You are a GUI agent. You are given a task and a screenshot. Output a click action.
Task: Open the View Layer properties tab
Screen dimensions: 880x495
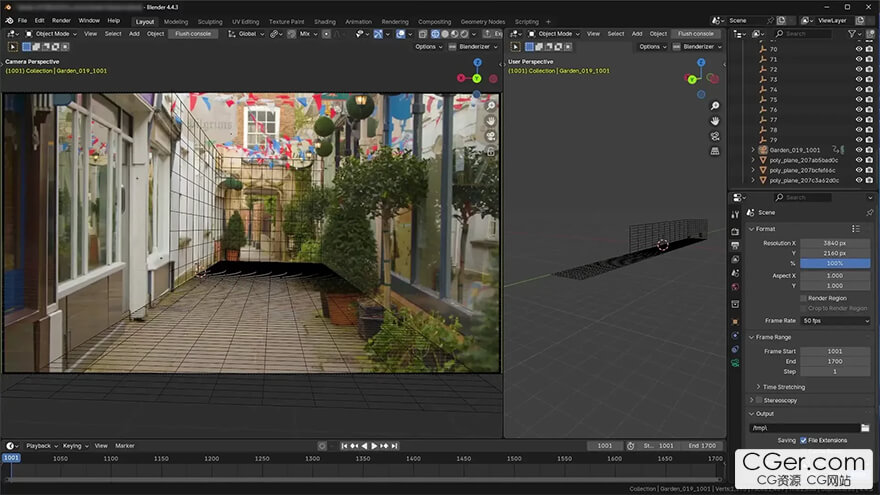735,259
